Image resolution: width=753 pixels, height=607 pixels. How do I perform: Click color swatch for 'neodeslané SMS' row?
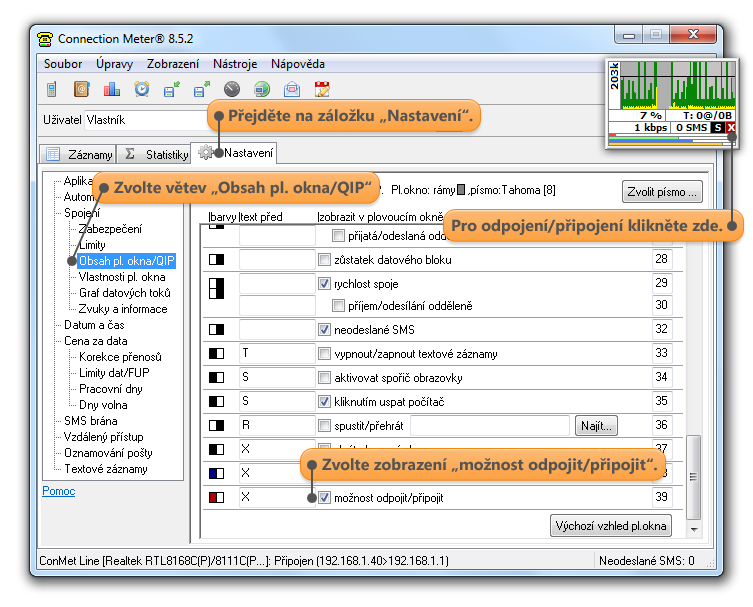(x=217, y=330)
